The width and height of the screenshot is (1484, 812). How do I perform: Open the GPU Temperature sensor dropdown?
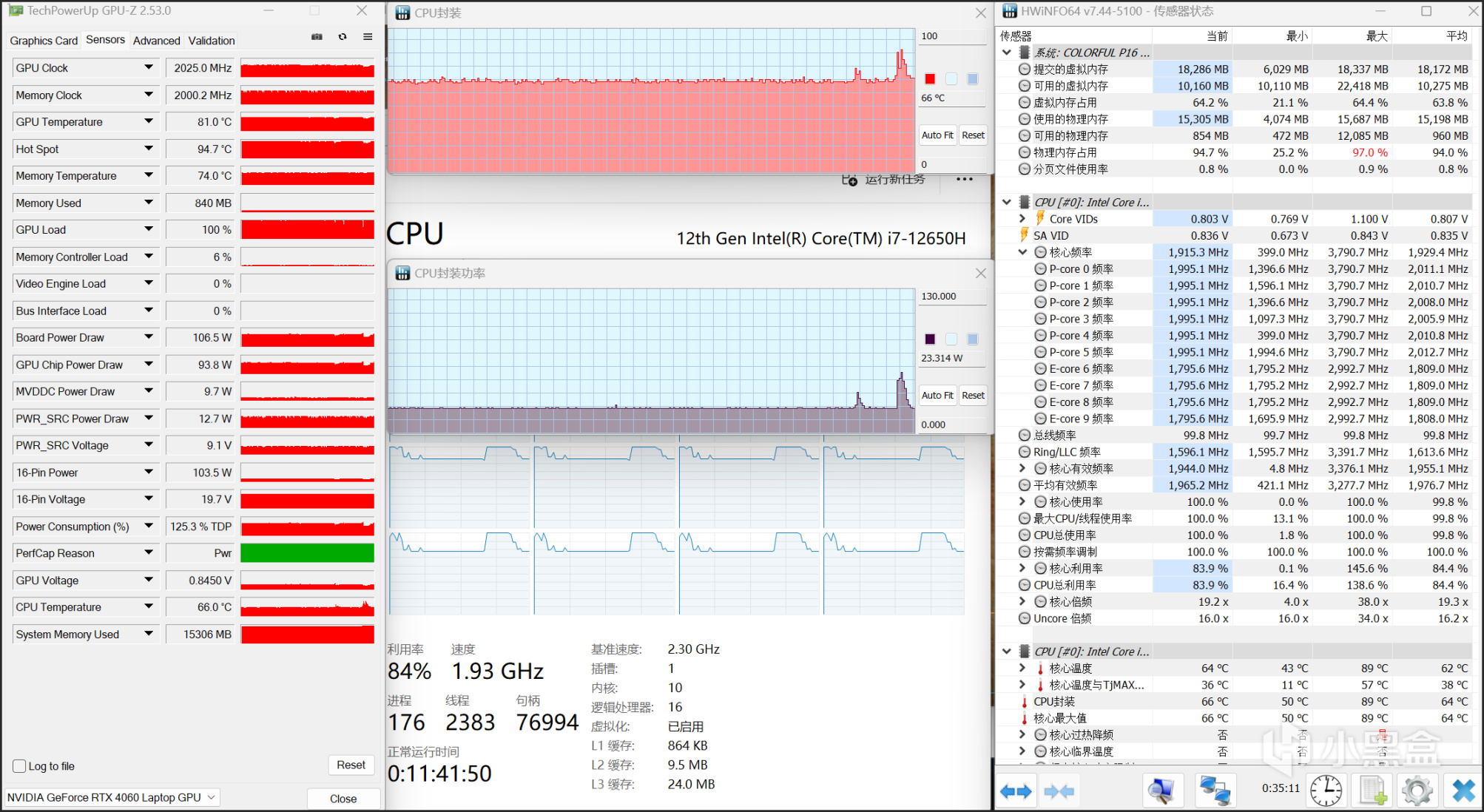[x=149, y=121]
